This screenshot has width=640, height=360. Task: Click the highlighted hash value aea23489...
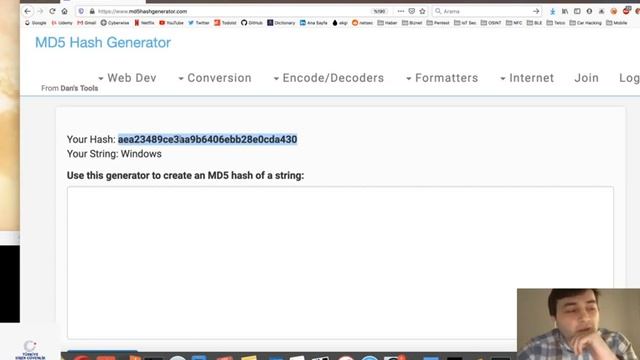point(207,139)
